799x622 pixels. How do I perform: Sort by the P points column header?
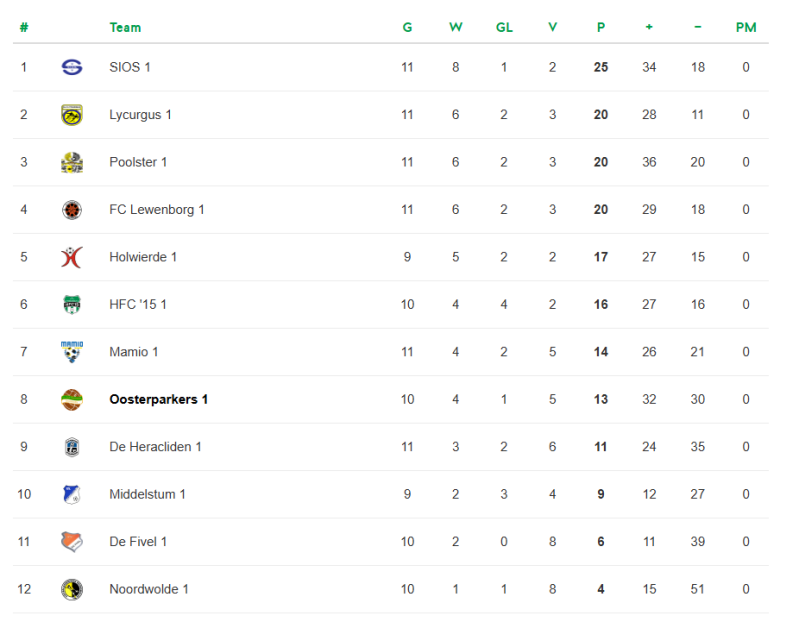pyautogui.click(x=601, y=28)
